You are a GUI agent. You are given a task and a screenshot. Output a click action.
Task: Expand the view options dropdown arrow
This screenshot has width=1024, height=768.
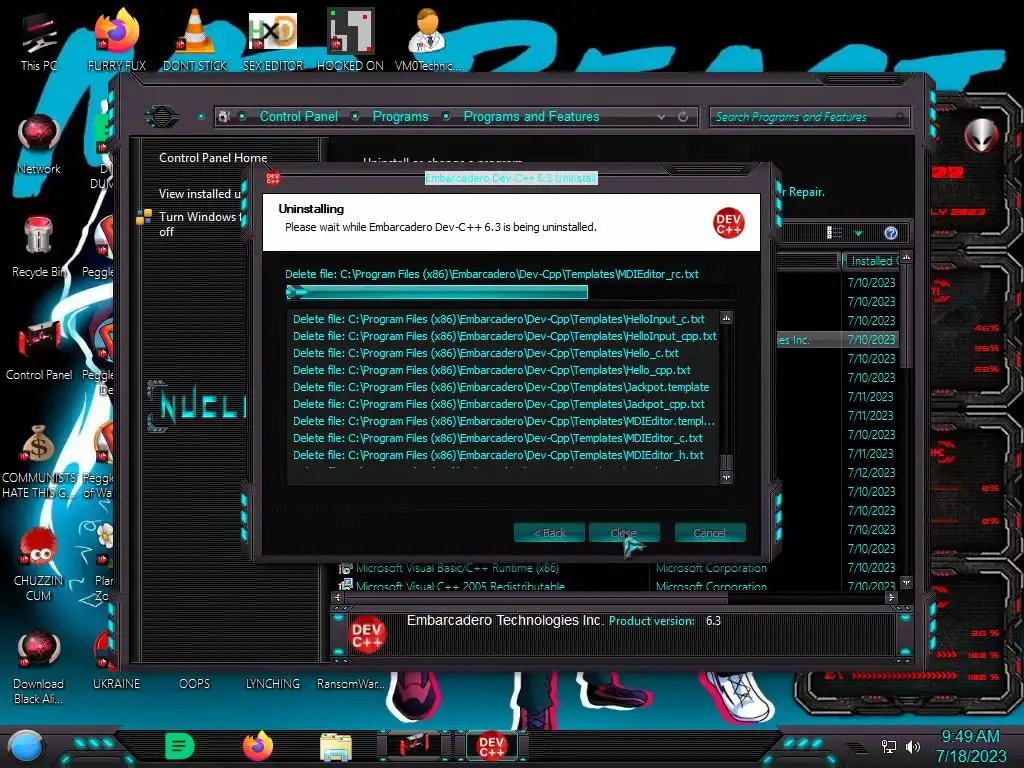coord(858,233)
